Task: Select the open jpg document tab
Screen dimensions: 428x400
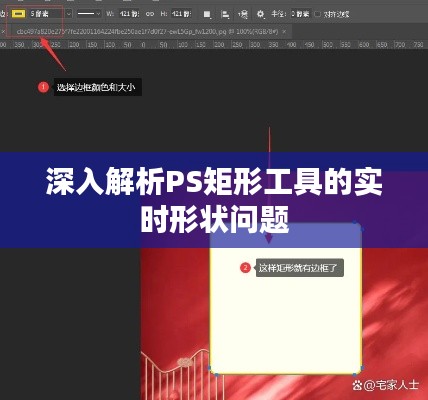Action: click(x=147, y=32)
